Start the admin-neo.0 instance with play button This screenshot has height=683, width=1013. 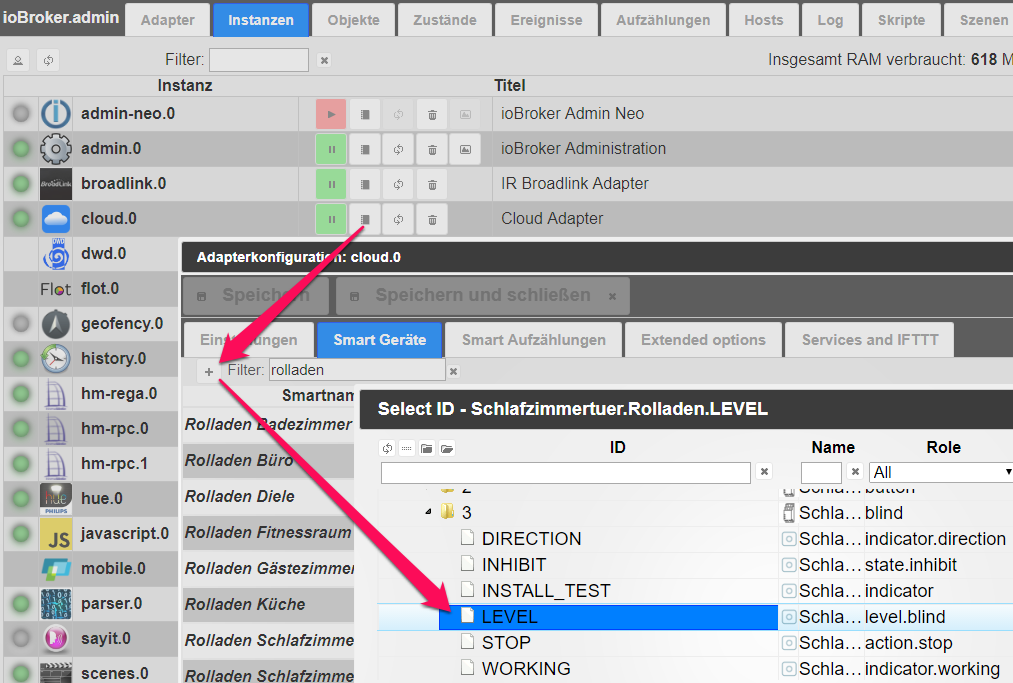pyautogui.click(x=331, y=114)
